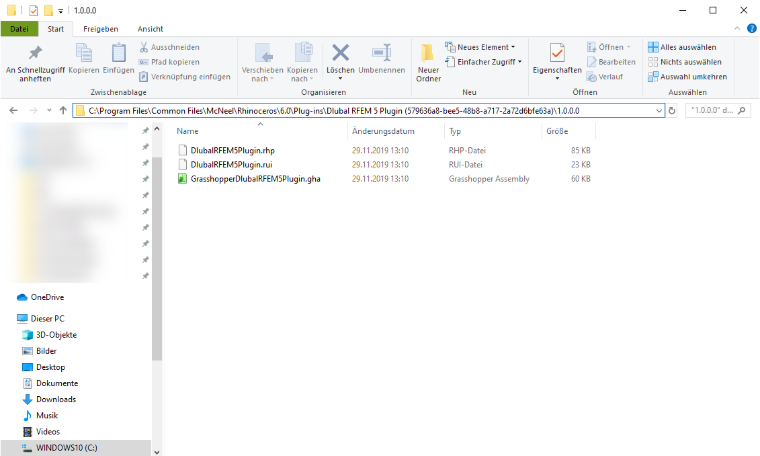Switch to Ansicht ribbon tab
Screen dimensions: 760x456
coord(150,29)
